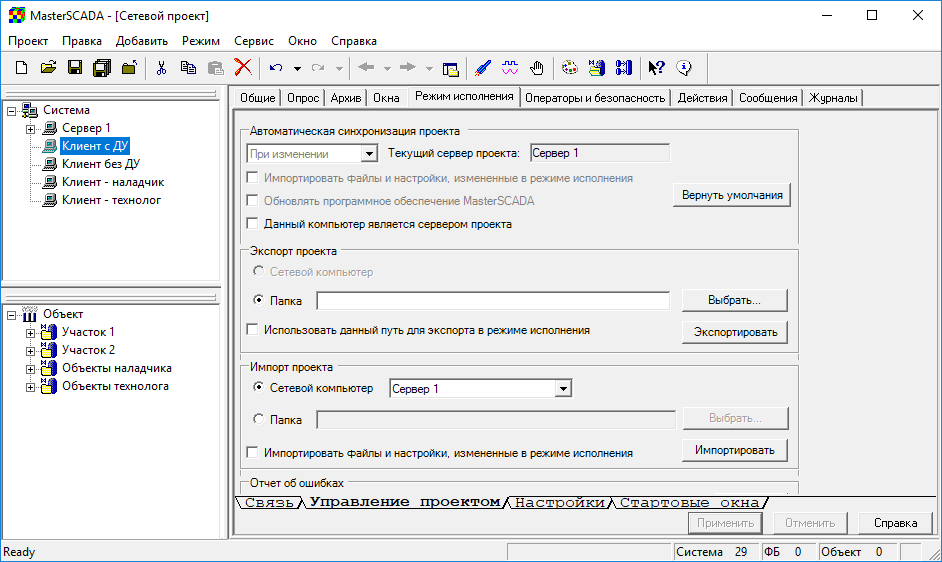
Task: Open the Режим menu
Action: (x=201, y=41)
